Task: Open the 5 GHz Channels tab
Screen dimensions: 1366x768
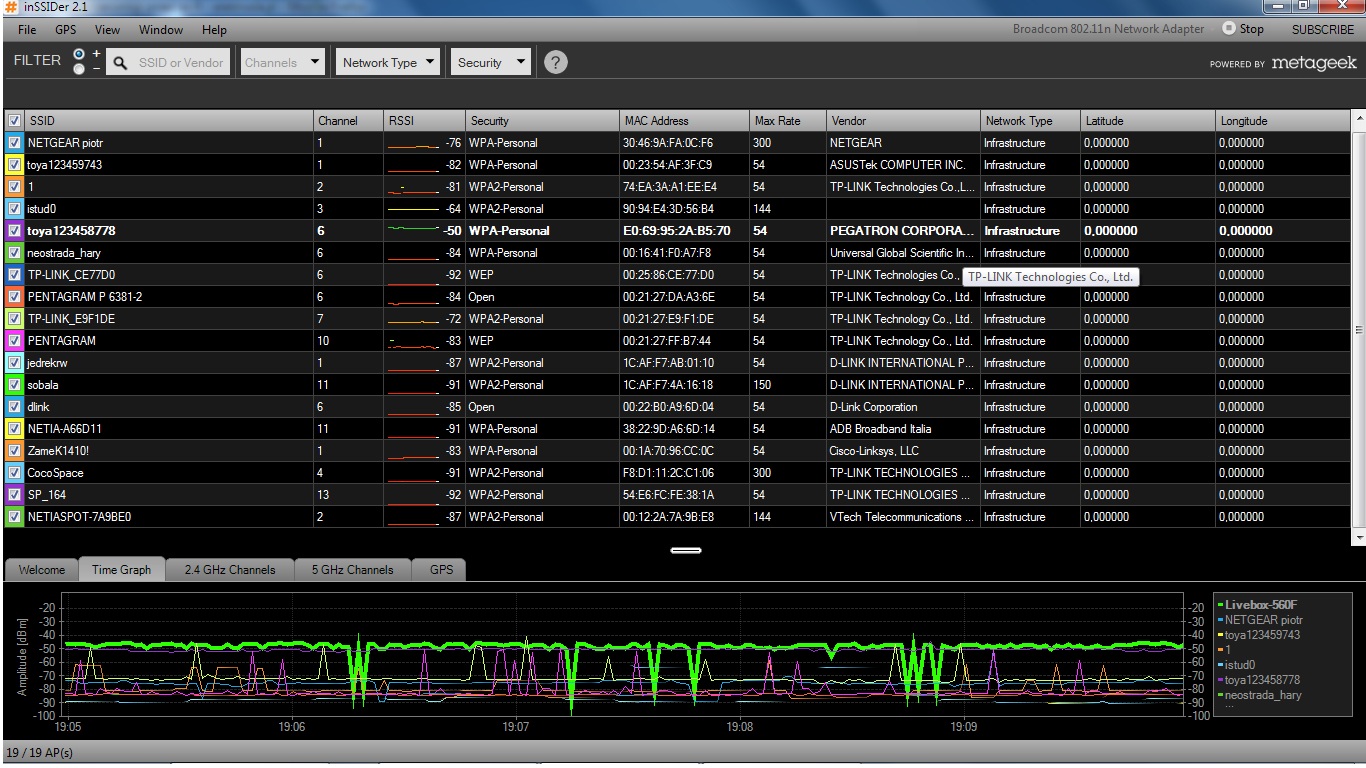Action: [x=352, y=570]
